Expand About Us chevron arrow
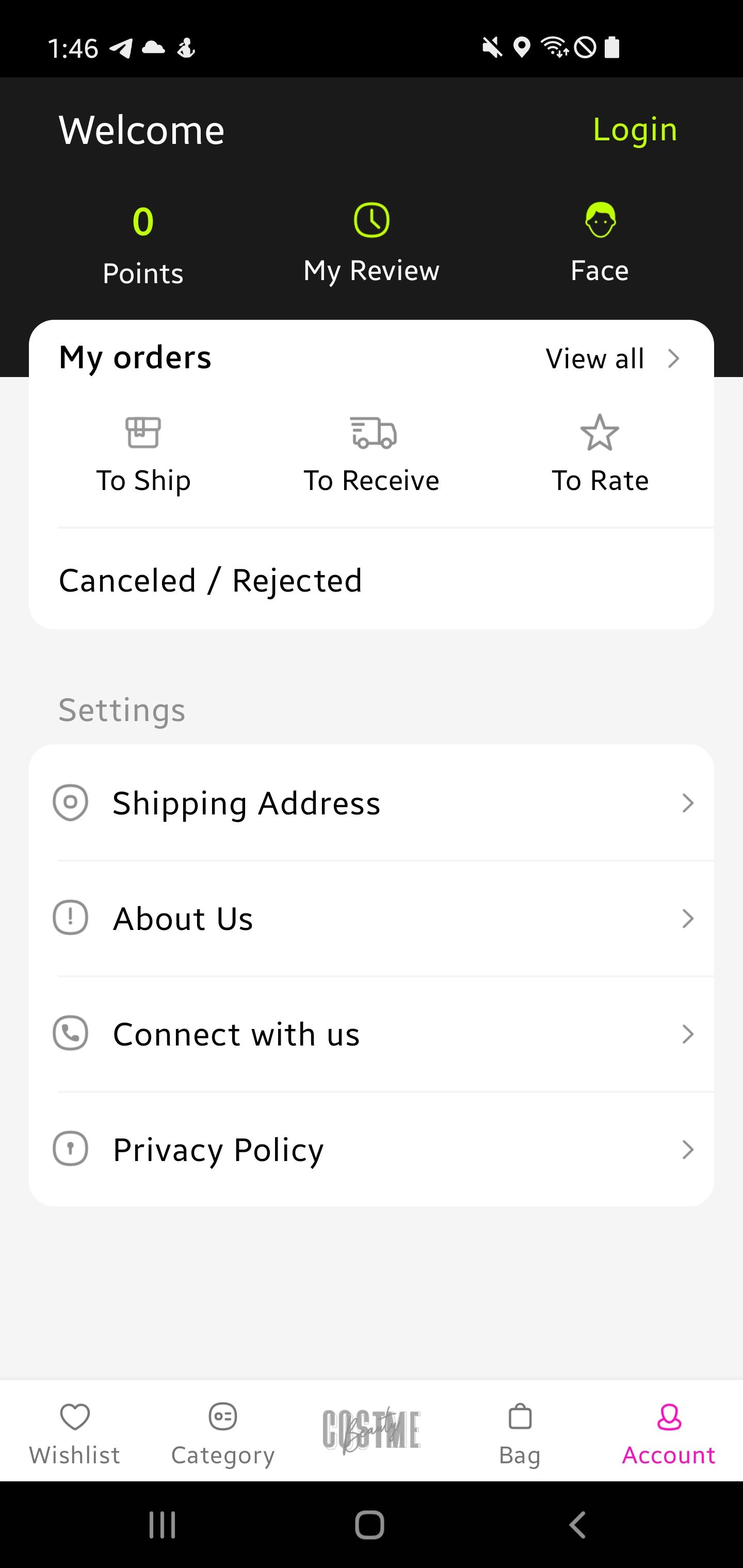Screen dimensions: 743x1568 click(688, 919)
